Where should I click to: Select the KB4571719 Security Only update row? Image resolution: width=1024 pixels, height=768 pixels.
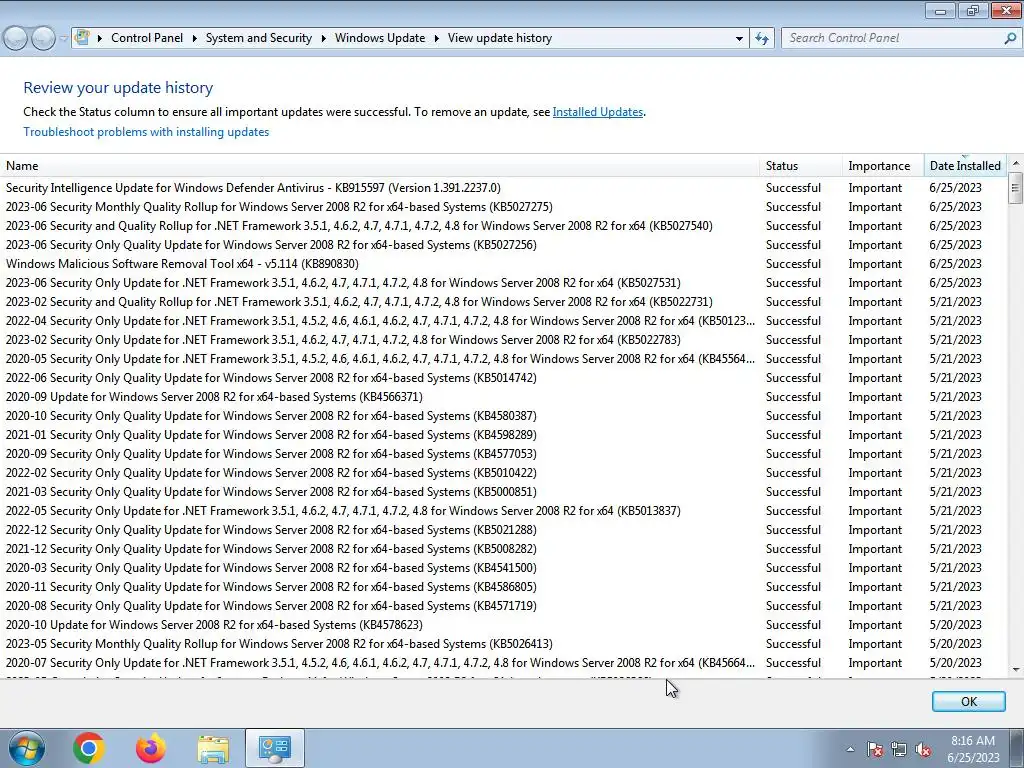click(x=503, y=606)
